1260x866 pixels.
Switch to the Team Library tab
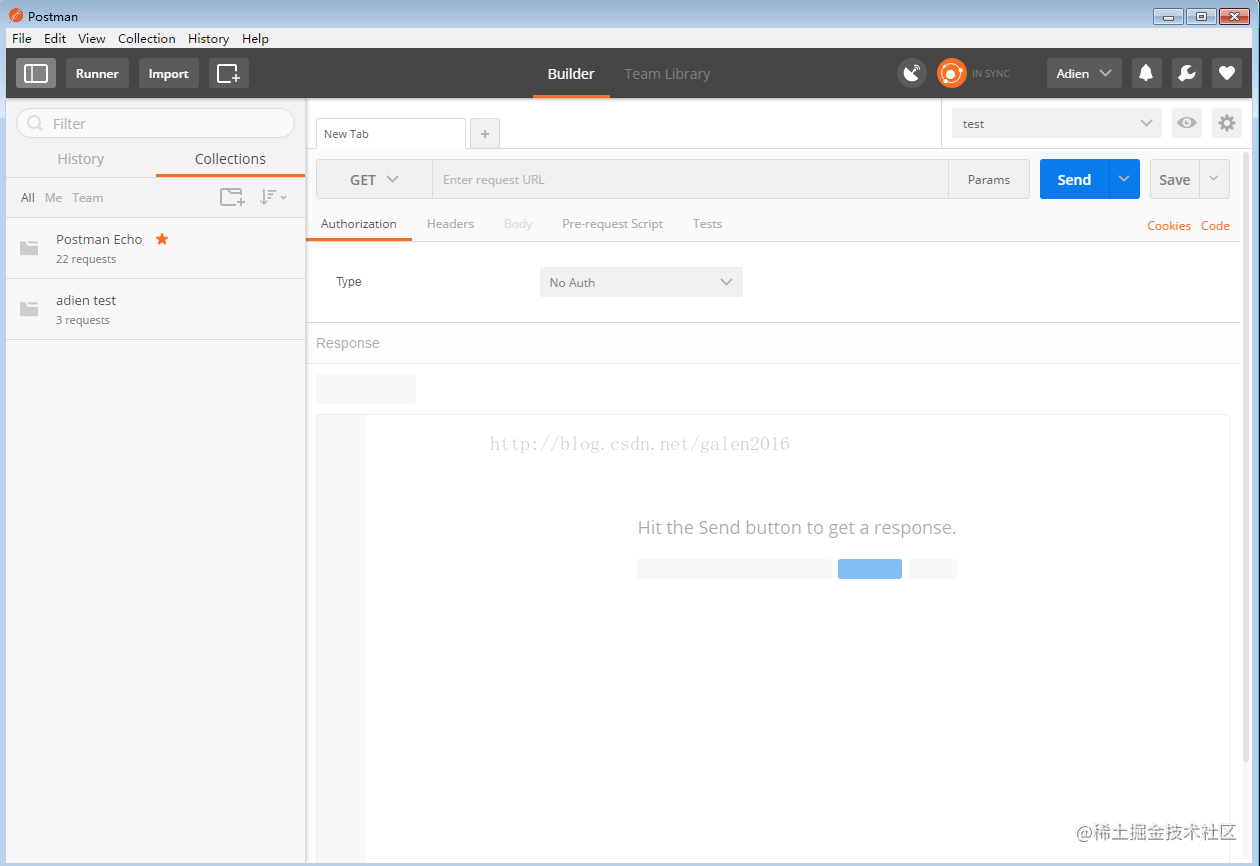click(667, 73)
